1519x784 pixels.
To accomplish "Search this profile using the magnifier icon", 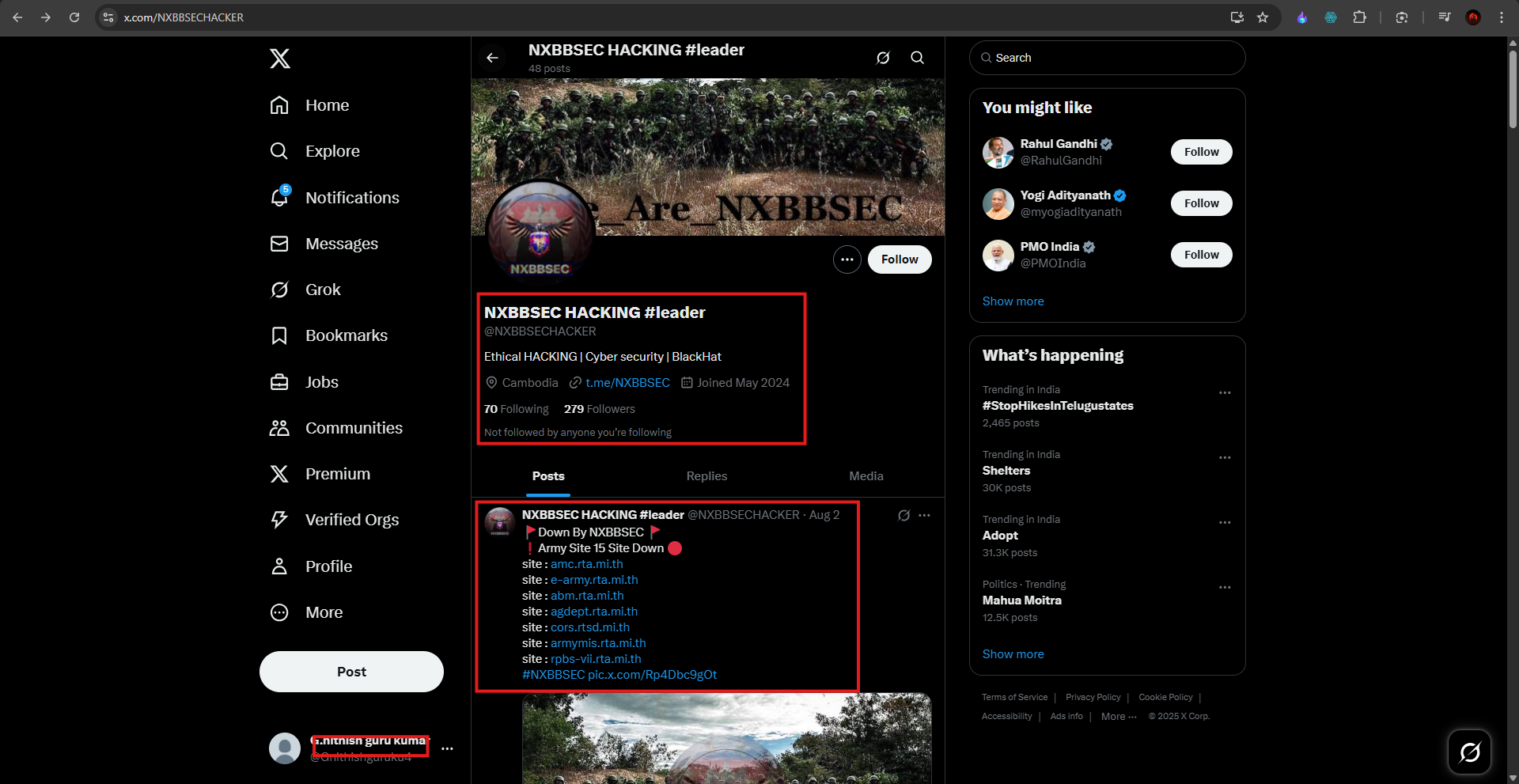I will (x=917, y=58).
